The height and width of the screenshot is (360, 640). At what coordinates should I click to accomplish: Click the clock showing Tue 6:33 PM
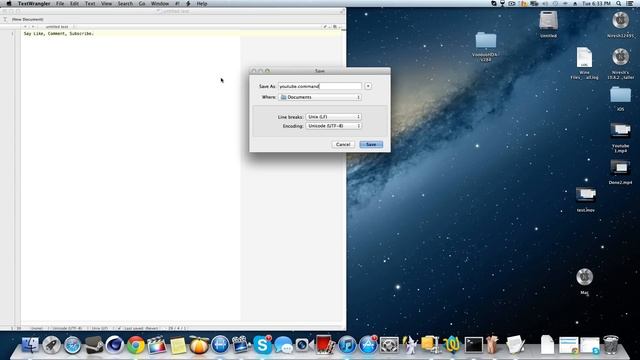[596, 4]
